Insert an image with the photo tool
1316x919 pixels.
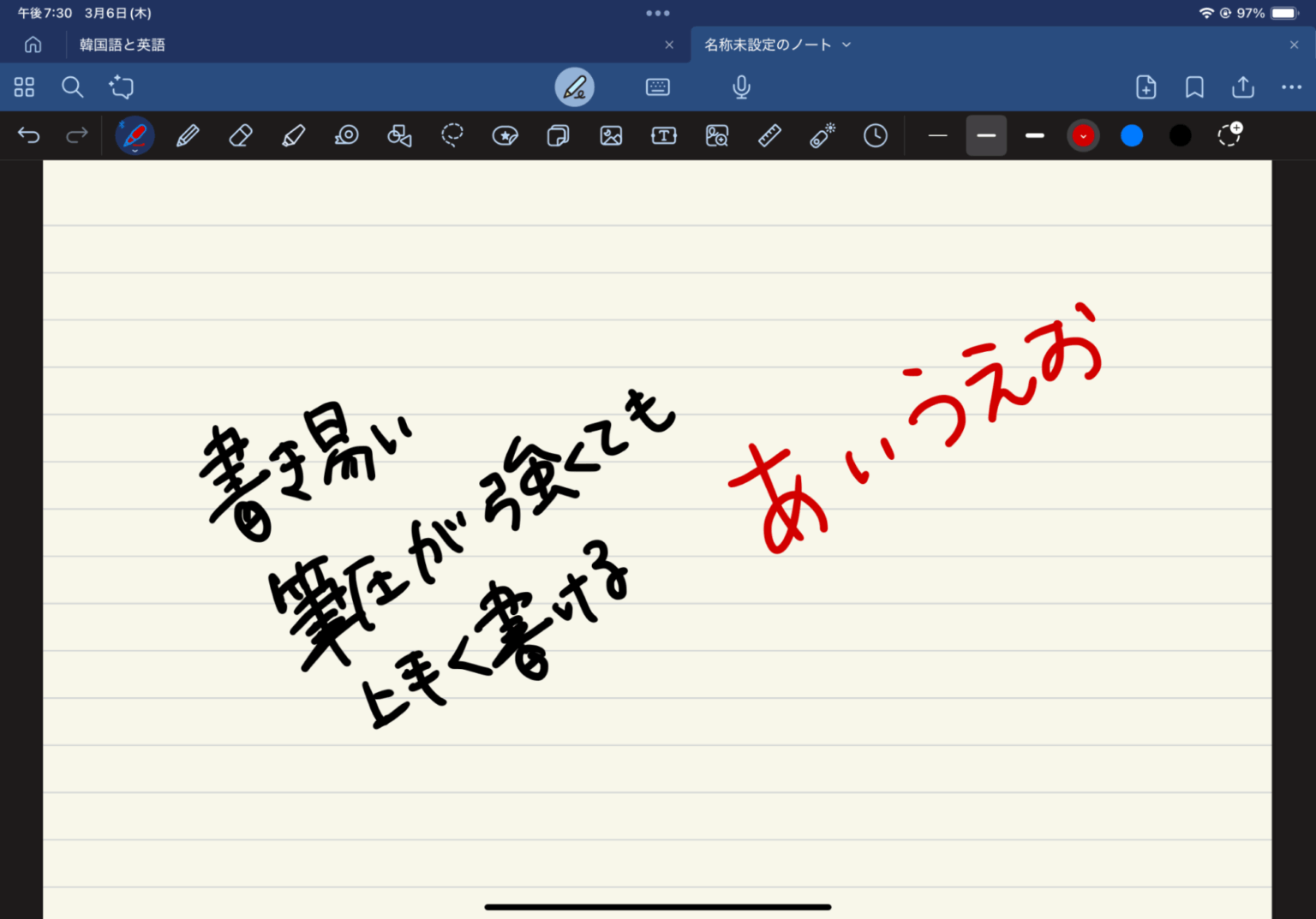click(x=611, y=135)
